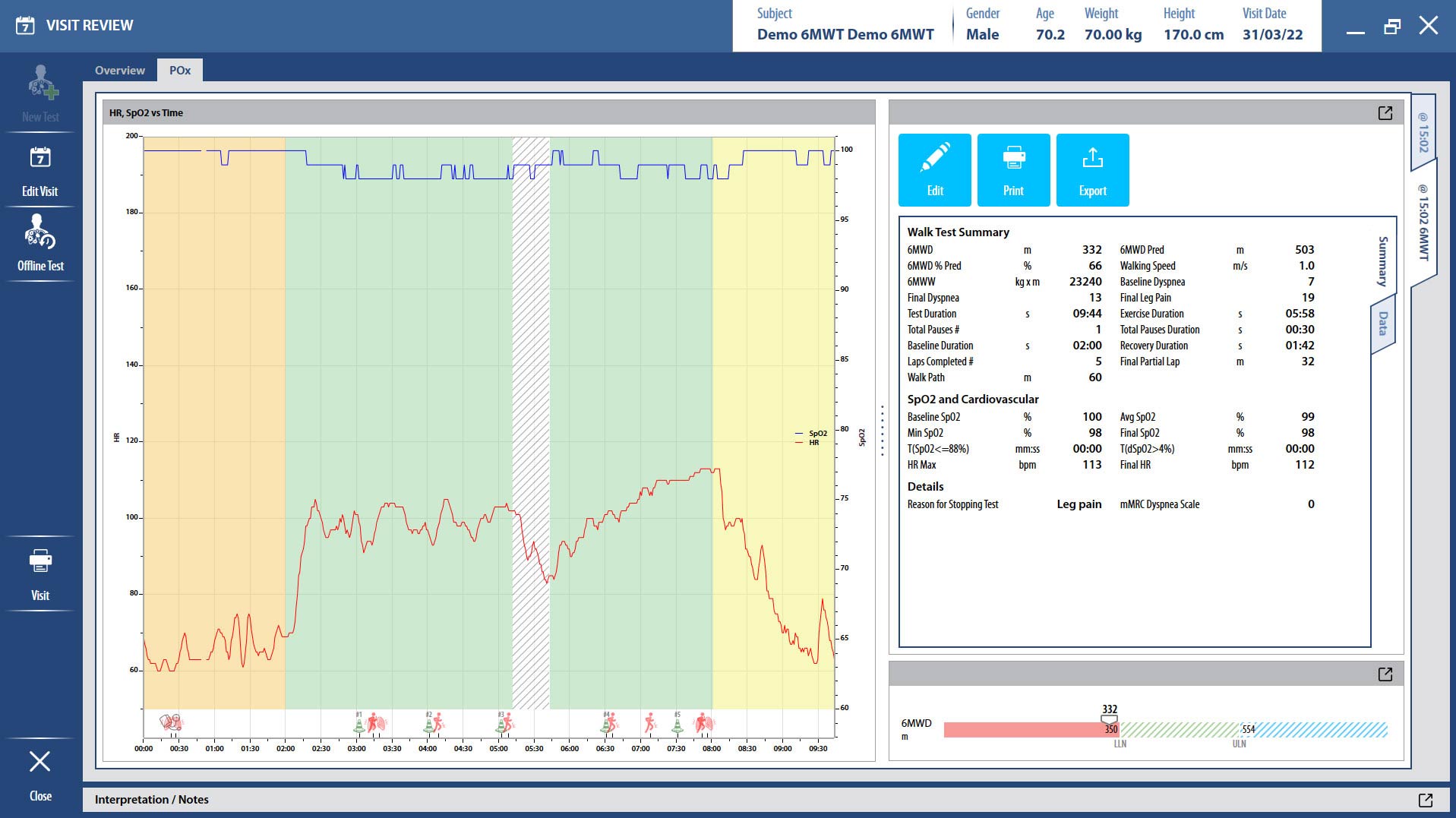Viewport: 1456px width, 818px height.
Task: Export the walk test results
Action: [x=1092, y=170]
